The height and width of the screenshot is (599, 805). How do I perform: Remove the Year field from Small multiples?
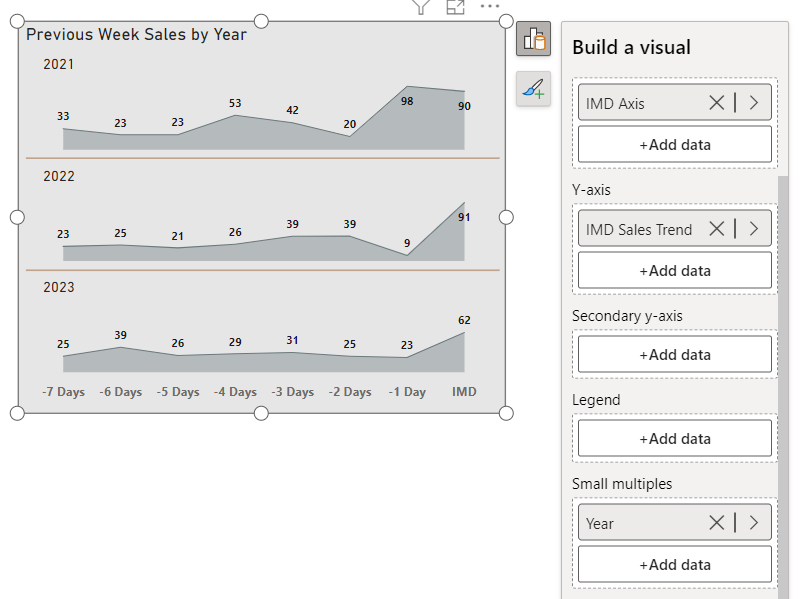pos(716,523)
